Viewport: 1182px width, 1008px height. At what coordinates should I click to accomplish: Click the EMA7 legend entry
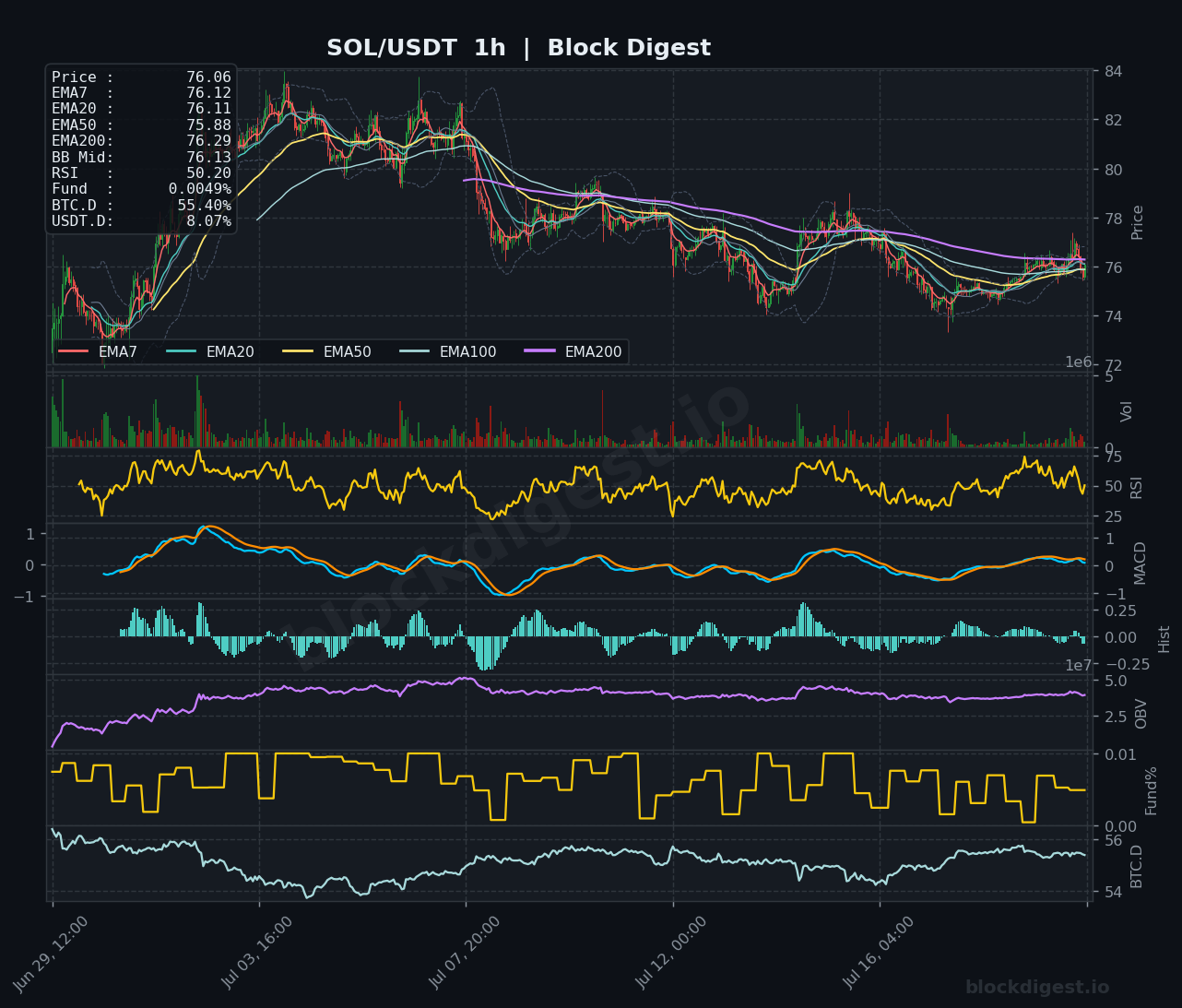[99, 351]
